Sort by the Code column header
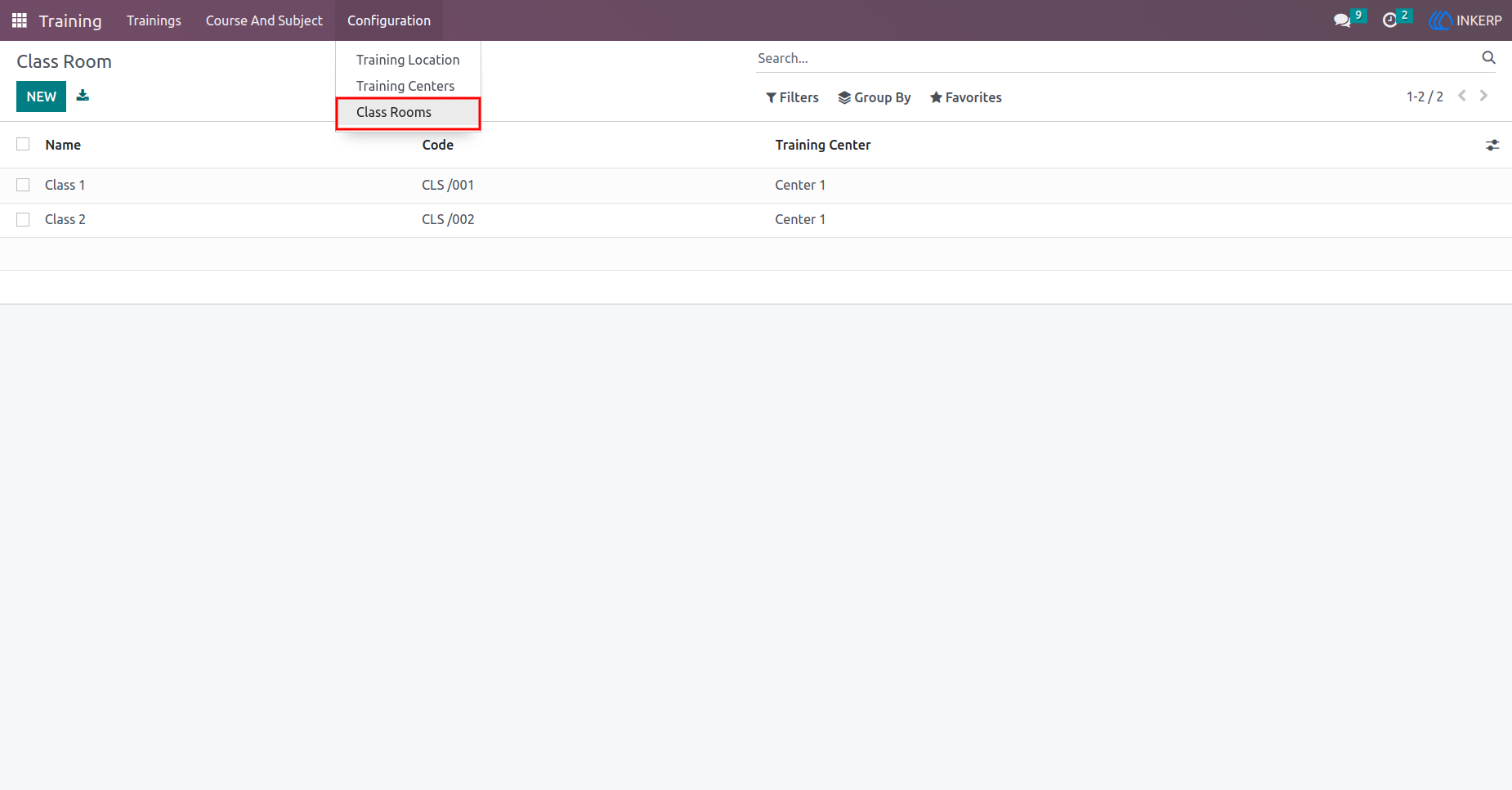This screenshot has height=790, width=1512. pyautogui.click(x=437, y=145)
